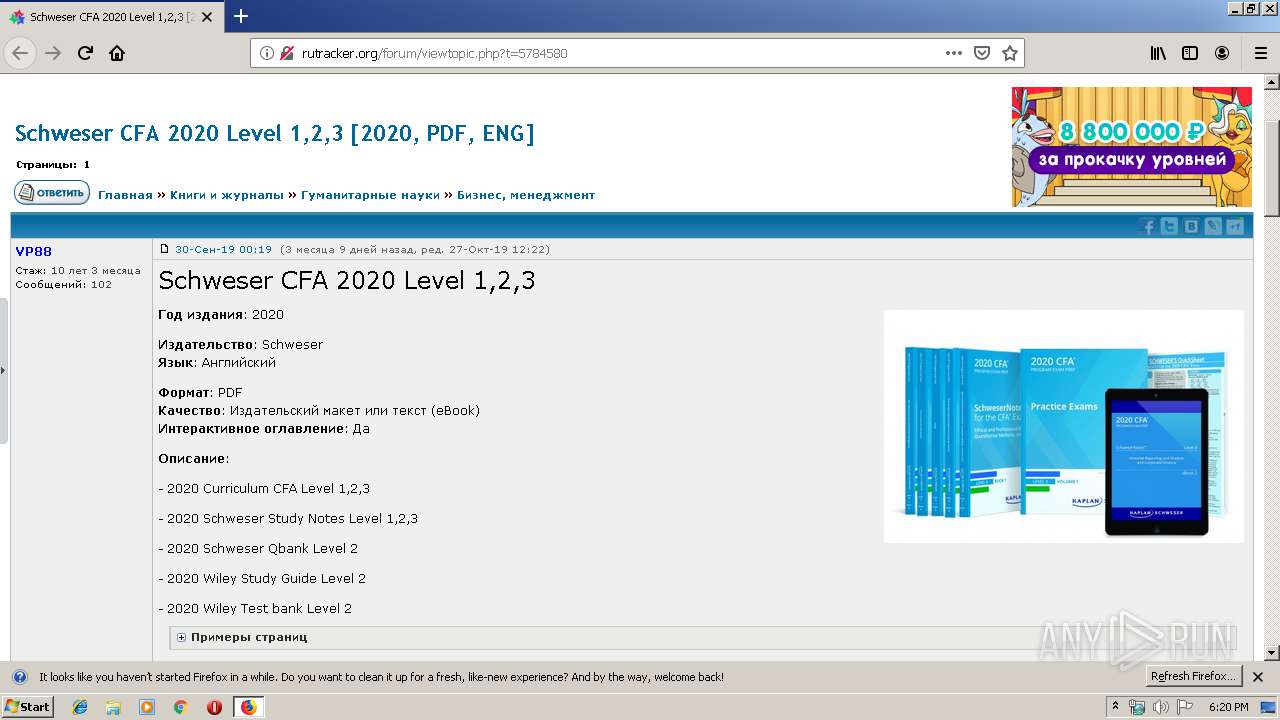Open the 30-Сен-19 00:19 post date link

click(223, 250)
